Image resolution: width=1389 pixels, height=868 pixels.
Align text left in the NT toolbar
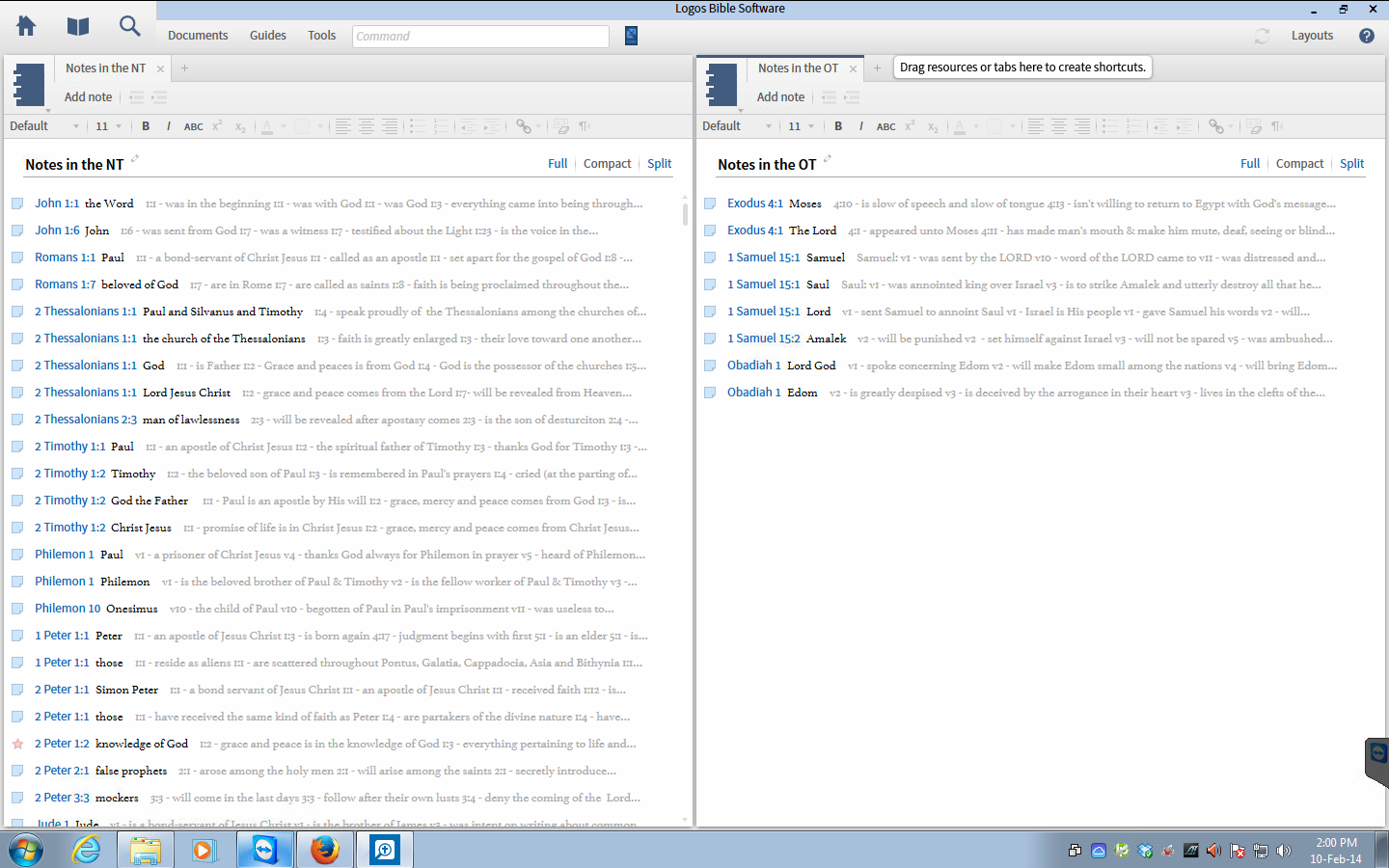click(342, 126)
